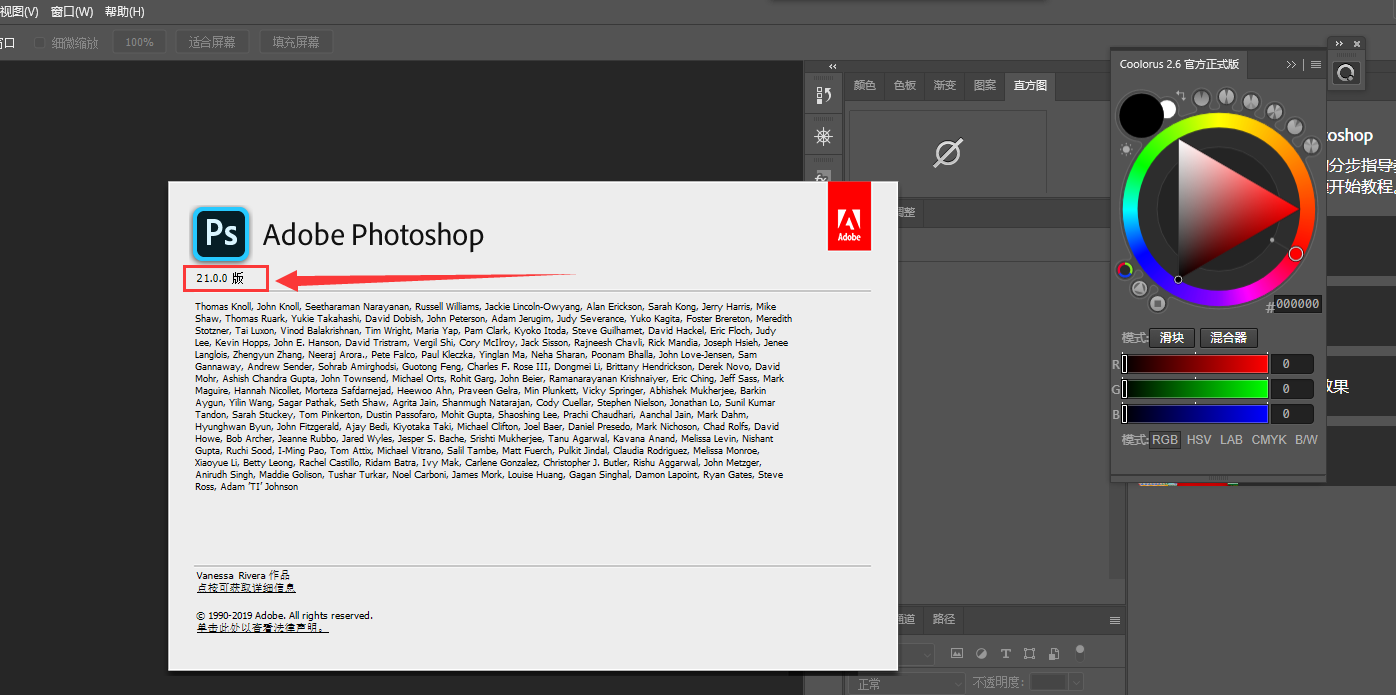Click the black foreground color circle in Coolorus

1141,115
